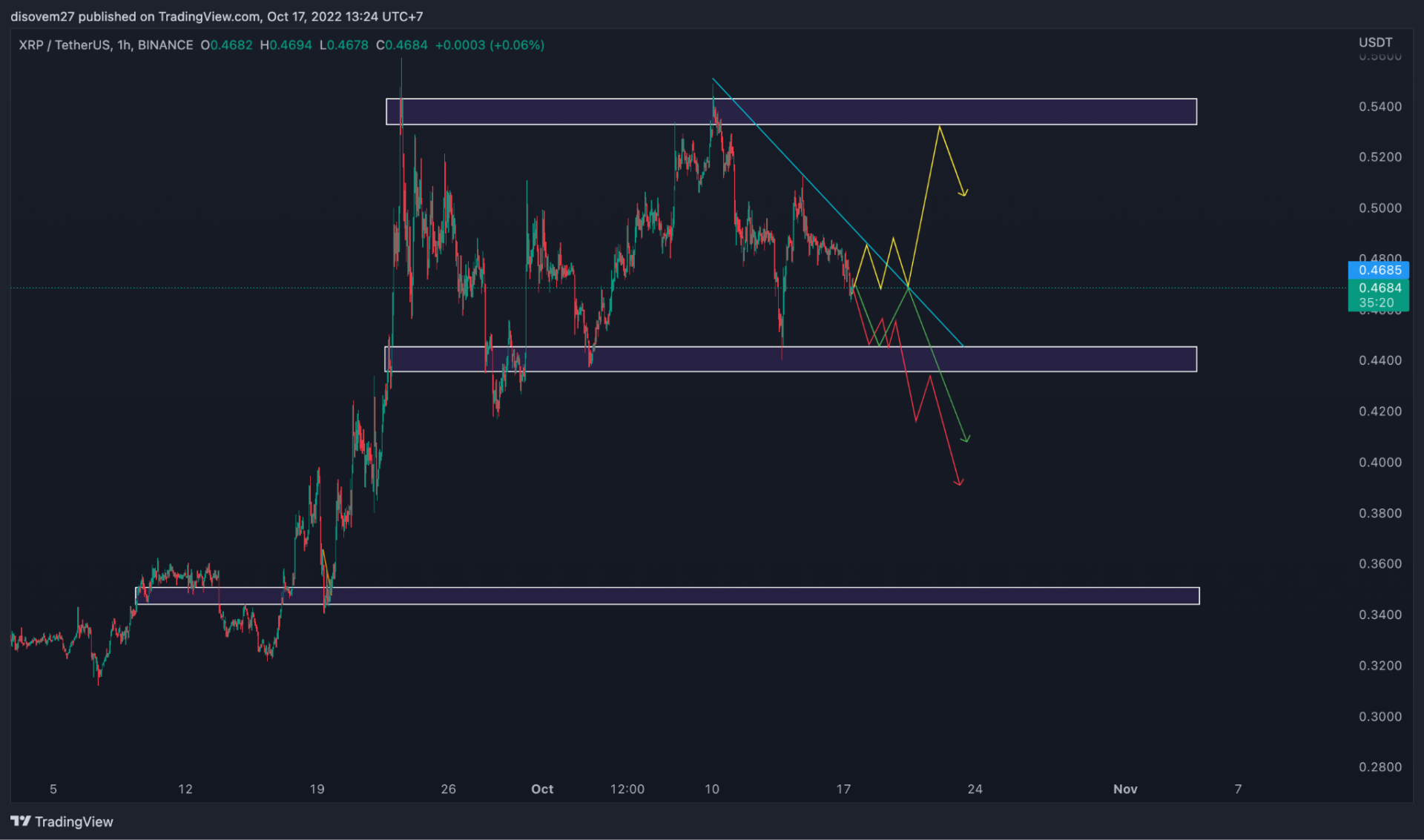Viewport: 1424px width, 840px height.
Task: Click the red arrow head projection
Action: click(959, 482)
